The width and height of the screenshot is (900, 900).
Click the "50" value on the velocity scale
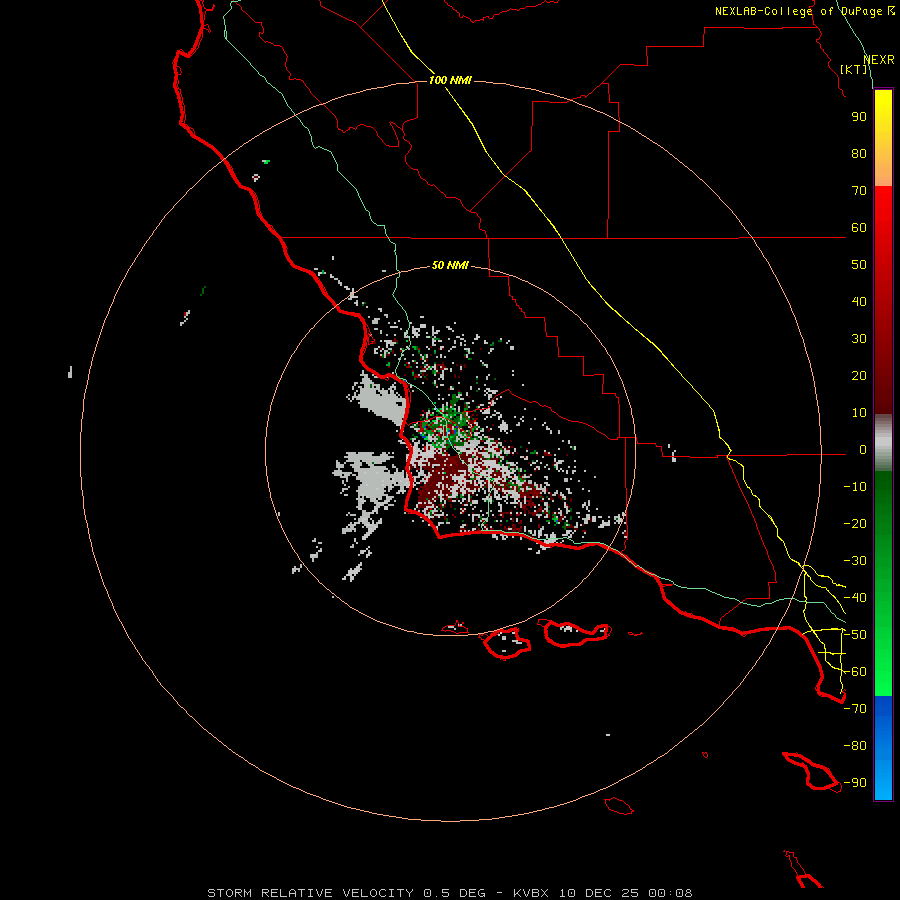859,265
